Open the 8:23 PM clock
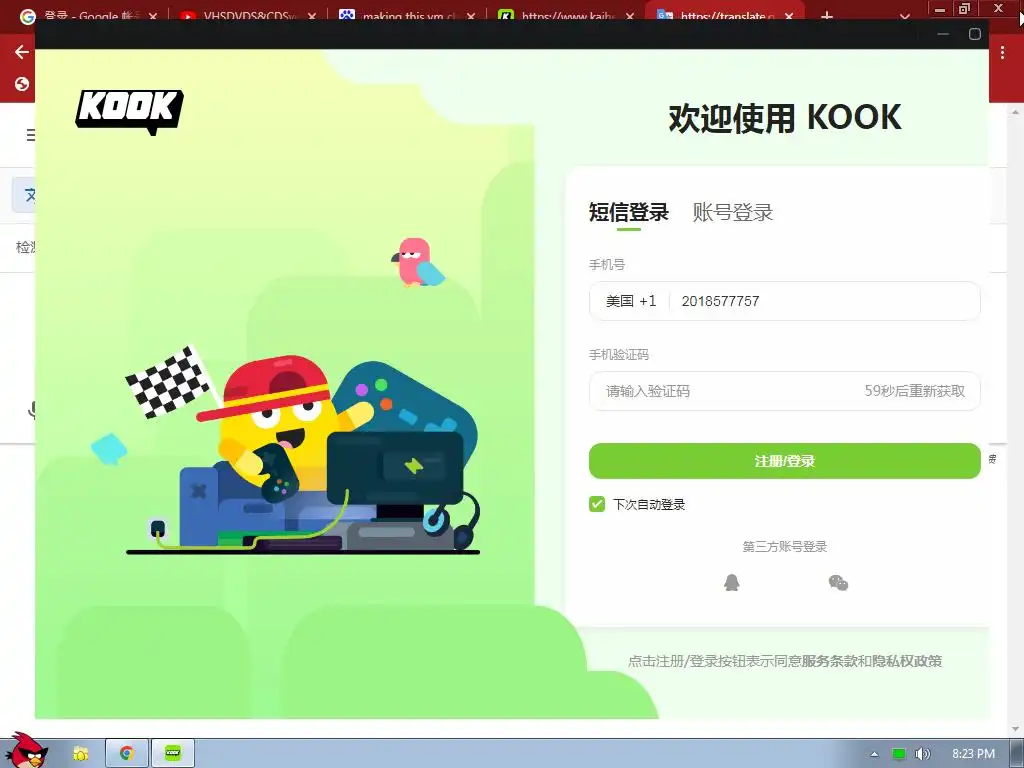 973,754
